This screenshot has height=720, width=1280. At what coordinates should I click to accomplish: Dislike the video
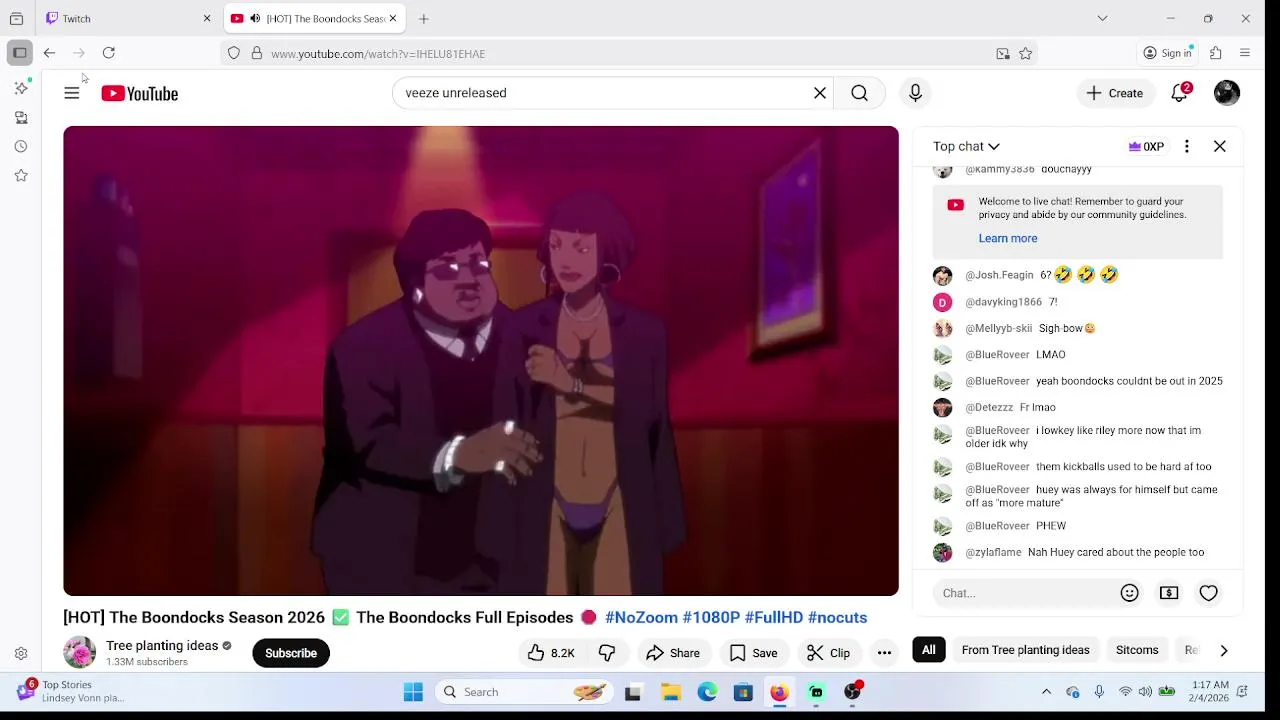tap(607, 653)
